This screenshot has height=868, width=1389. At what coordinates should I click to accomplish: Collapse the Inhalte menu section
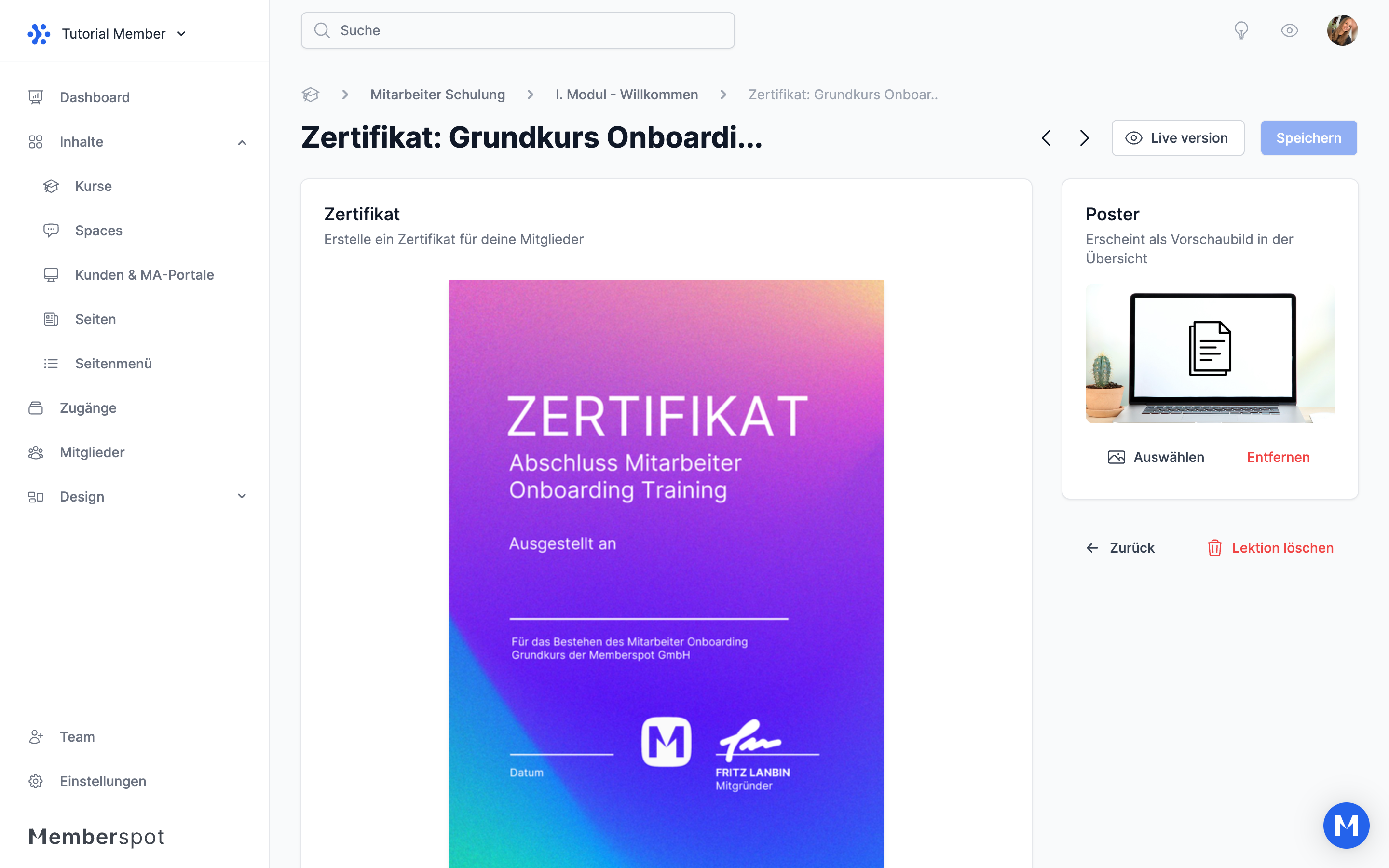coord(242,142)
